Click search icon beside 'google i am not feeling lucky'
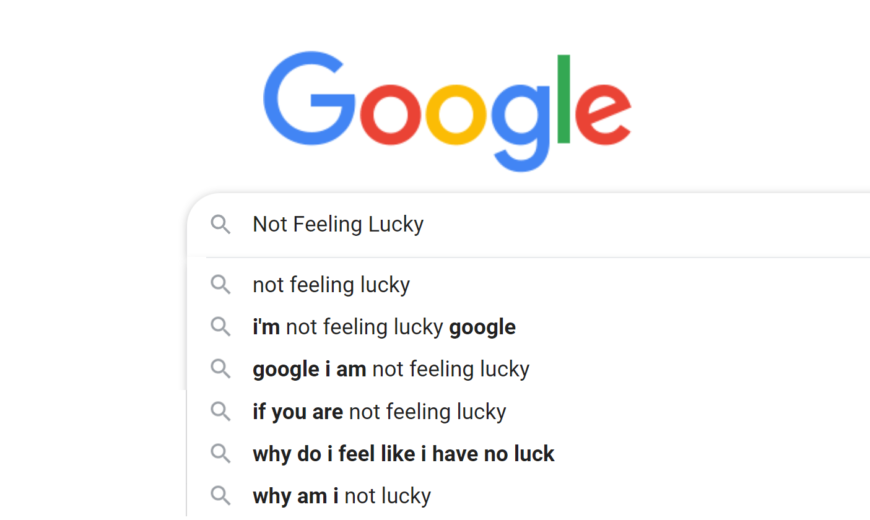Image resolution: width=870 pixels, height=520 pixels. point(220,369)
